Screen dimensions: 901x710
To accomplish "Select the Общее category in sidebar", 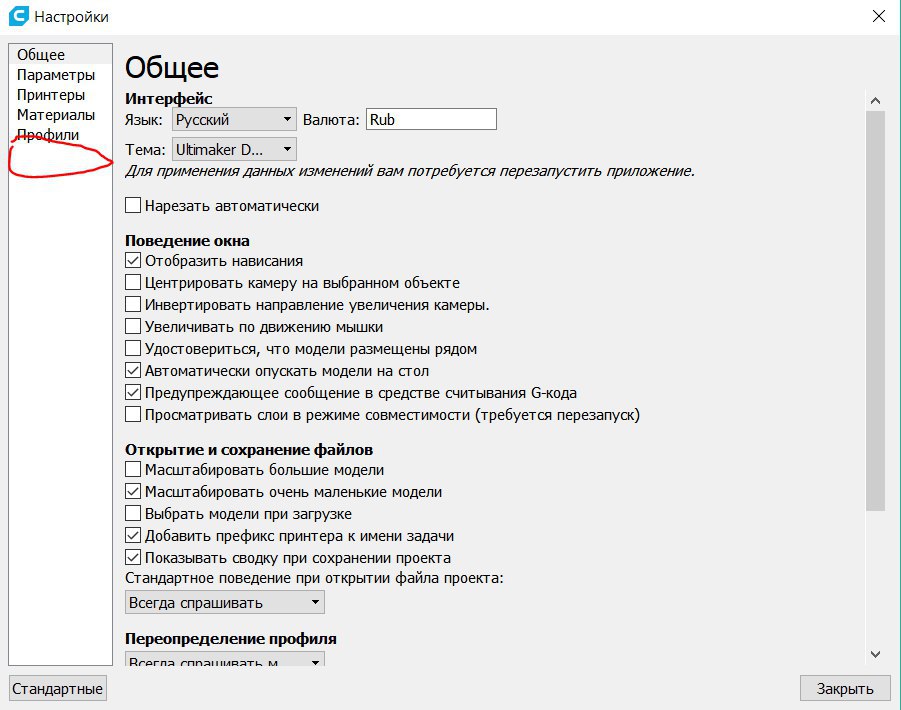I will pyautogui.click(x=60, y=55).
